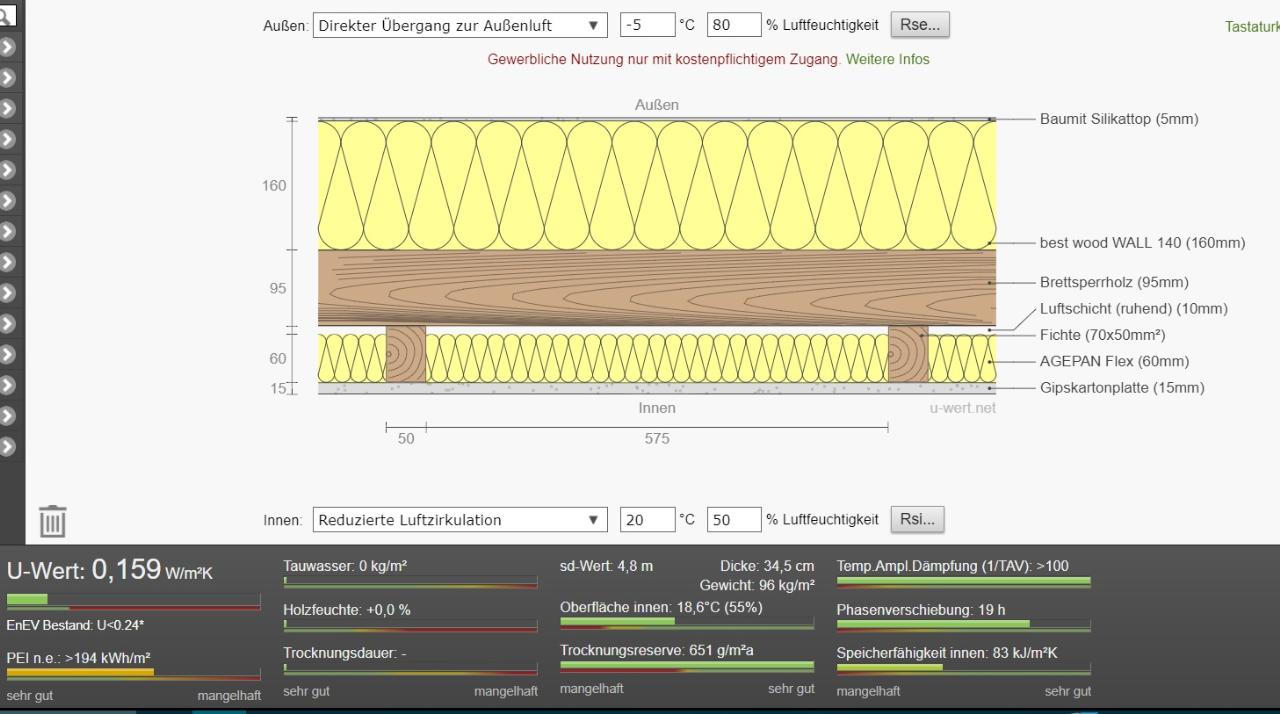Click the 50 stud width dimension
Screen dimensions: 1280x714
click(x=405, y=439)
